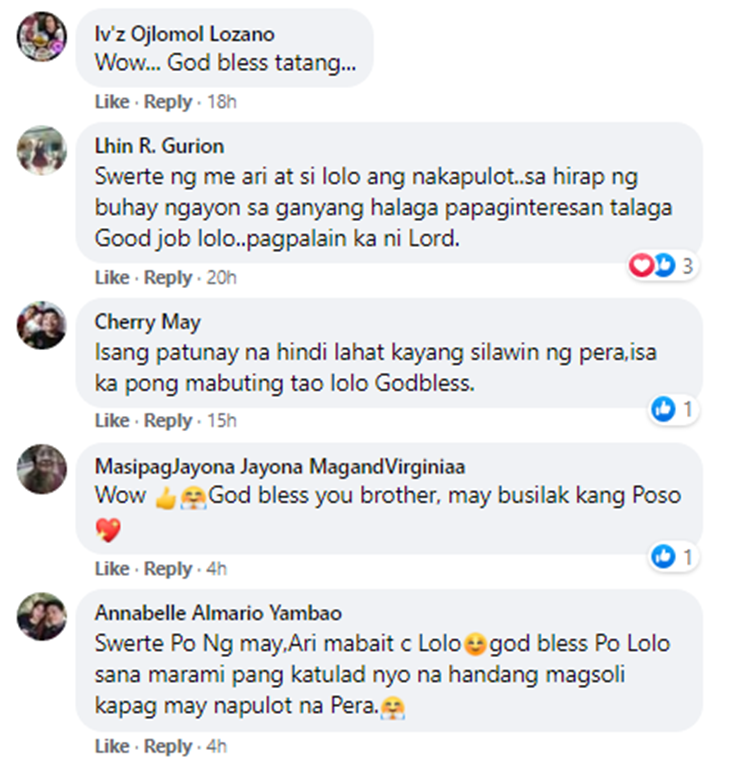Click the like reaction badge on Cherry May's comment

click(x=673, y=410)
